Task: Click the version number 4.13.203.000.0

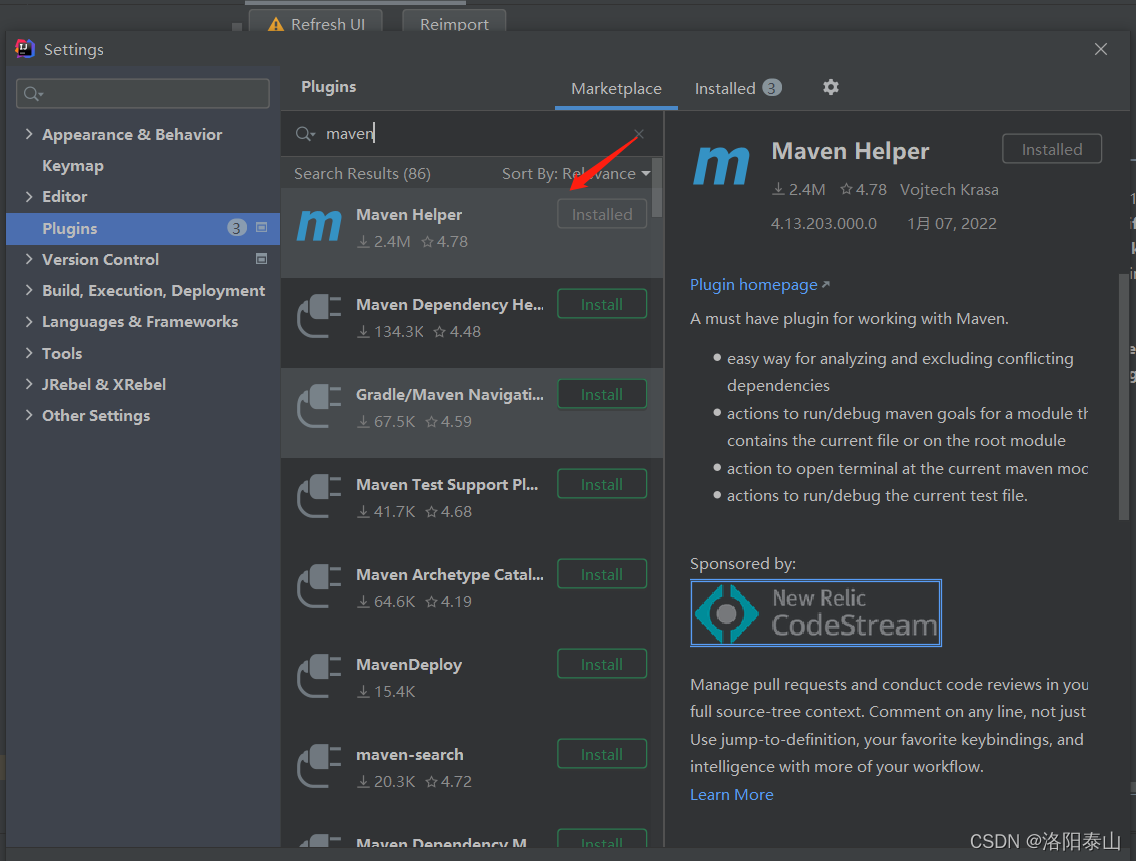Action: 823,223
